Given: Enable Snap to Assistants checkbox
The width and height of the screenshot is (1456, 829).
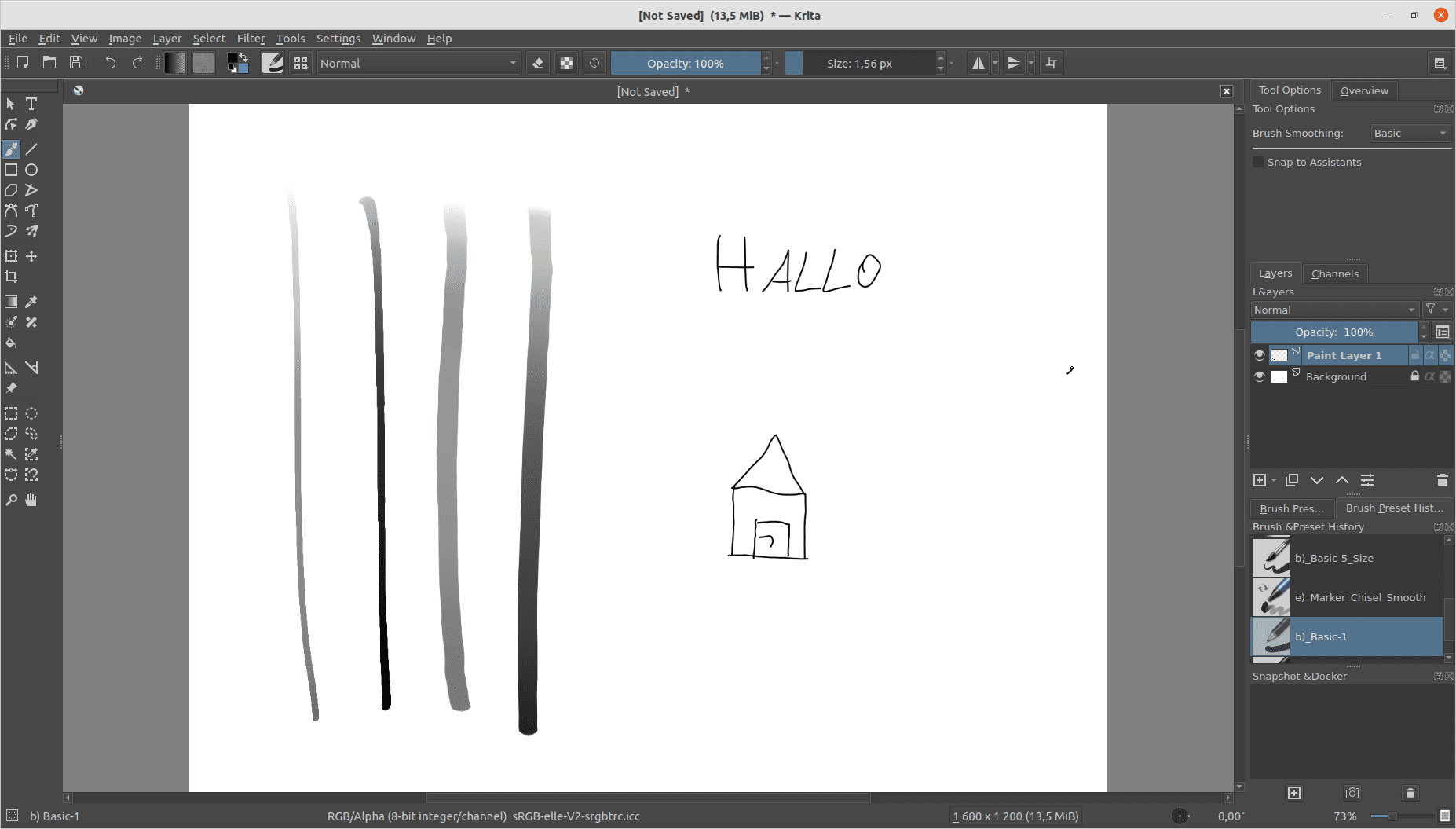Looking at the screenshot, I should [1258, 162].
